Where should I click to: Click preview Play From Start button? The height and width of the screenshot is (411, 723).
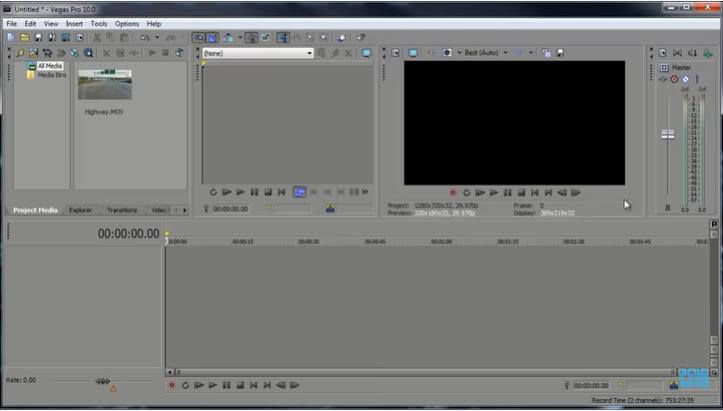click(480, 193)
